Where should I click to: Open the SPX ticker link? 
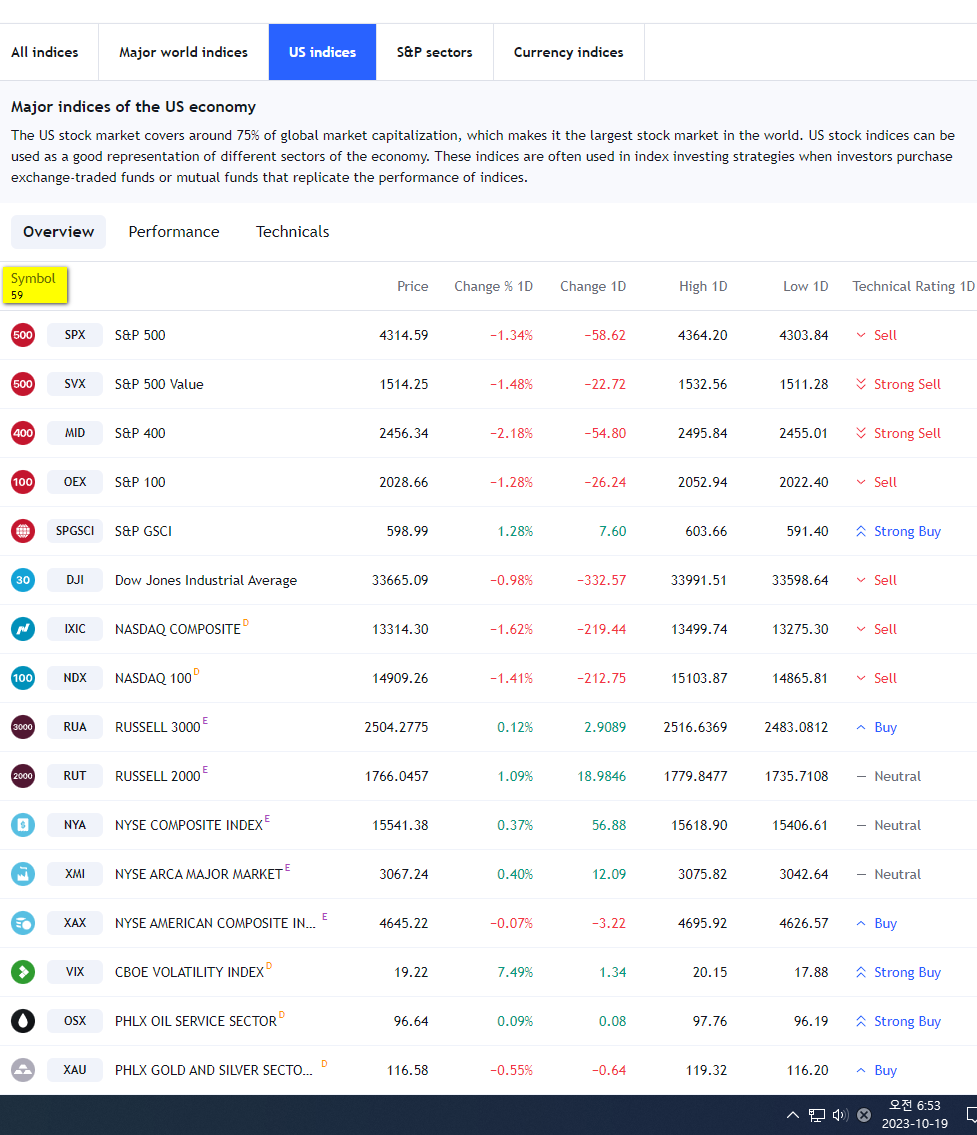click(x=75, y=335)
